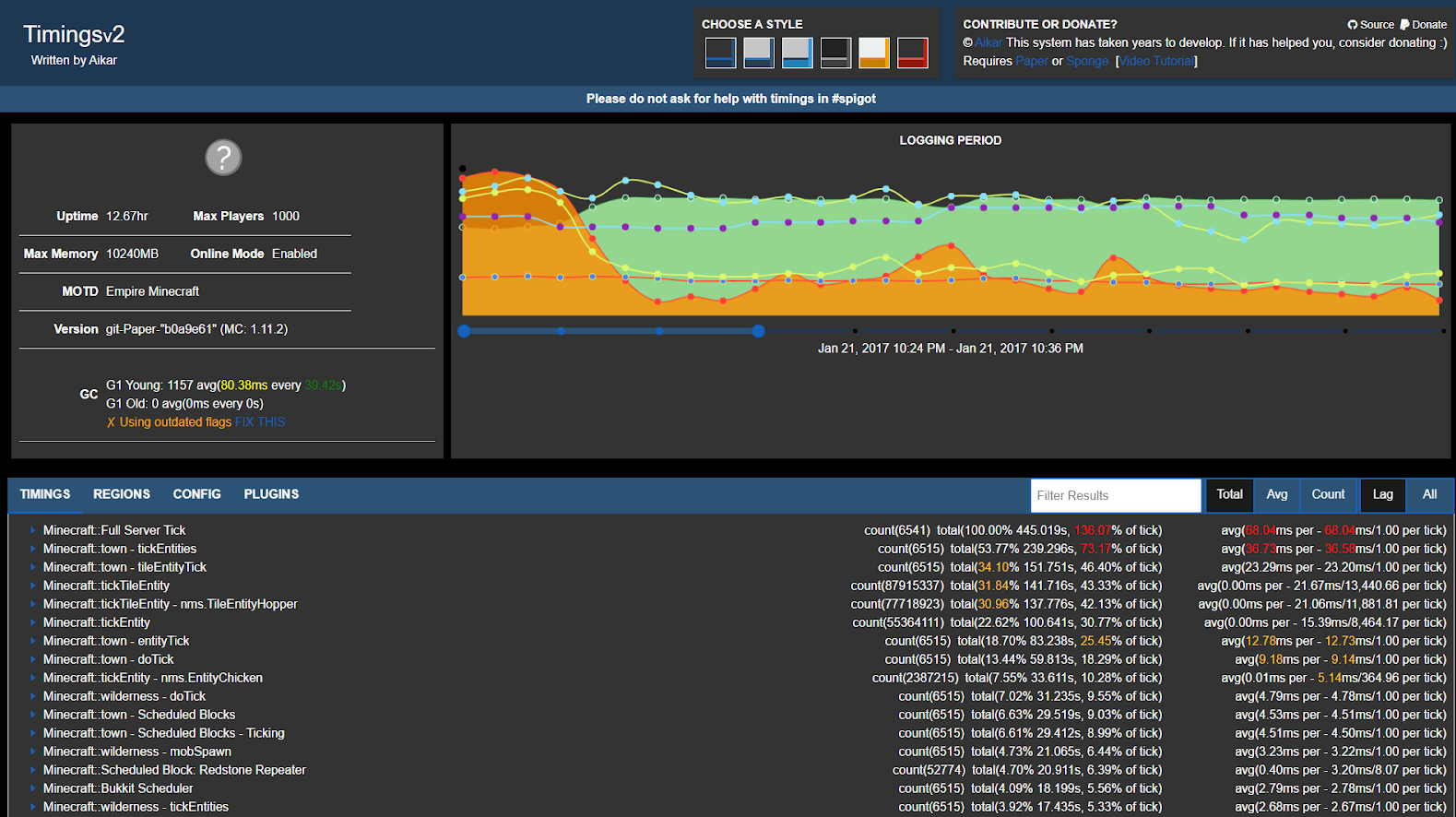Focus the Filter Results input field
1456x817 pixels.
click(x=1116, y=495)
